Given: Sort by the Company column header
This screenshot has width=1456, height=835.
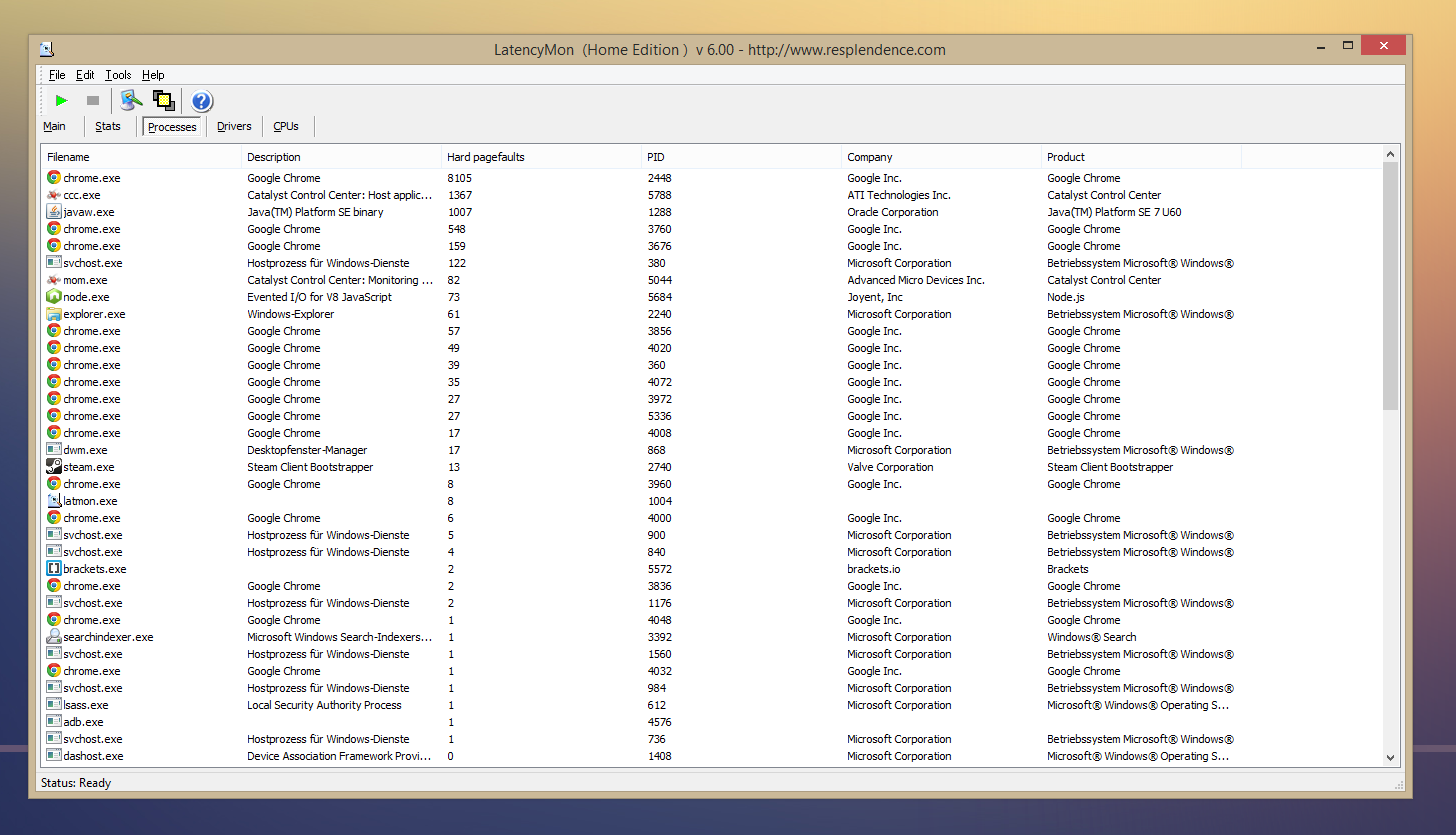Looking at the screenshot, I should pos(942,157).
